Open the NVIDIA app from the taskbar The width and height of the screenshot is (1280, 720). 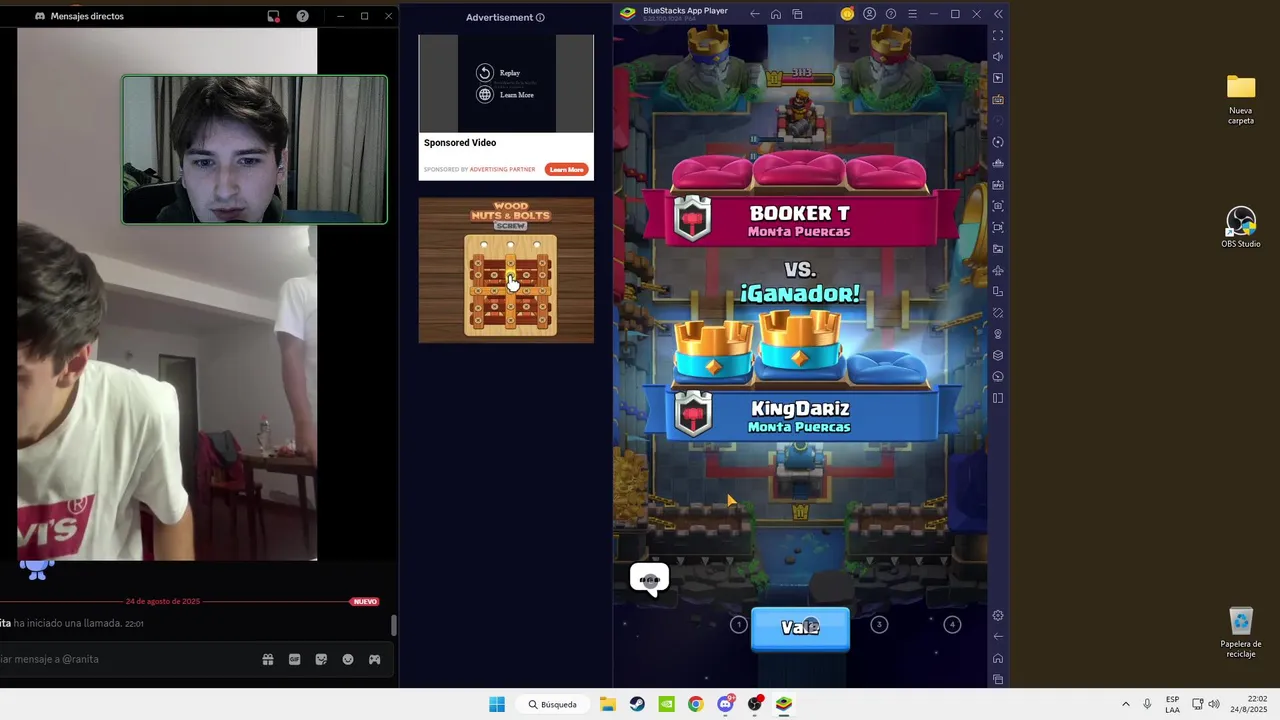[x=666, y=704]
